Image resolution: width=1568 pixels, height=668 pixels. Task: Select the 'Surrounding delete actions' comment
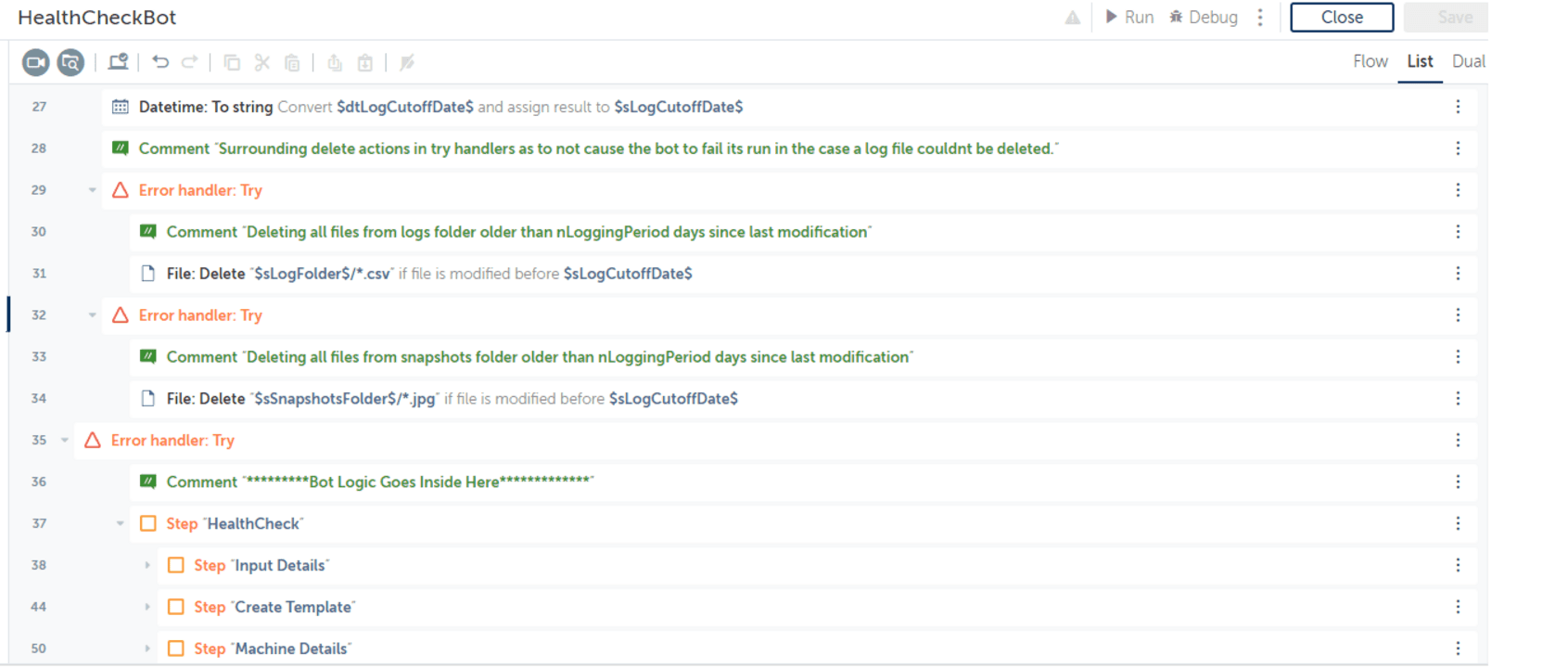tap(789, 148)
